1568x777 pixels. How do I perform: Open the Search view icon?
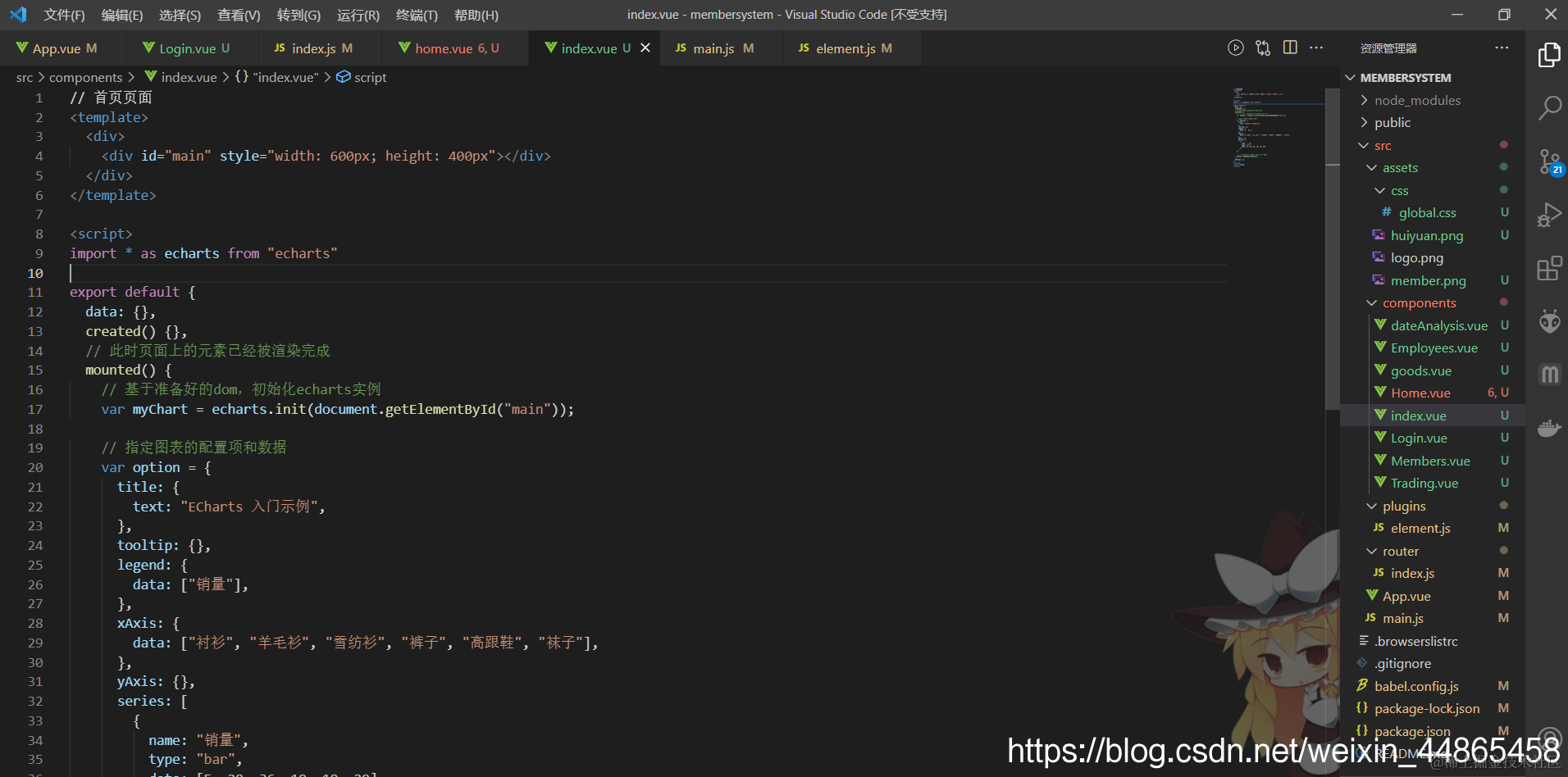(1549, 107)
